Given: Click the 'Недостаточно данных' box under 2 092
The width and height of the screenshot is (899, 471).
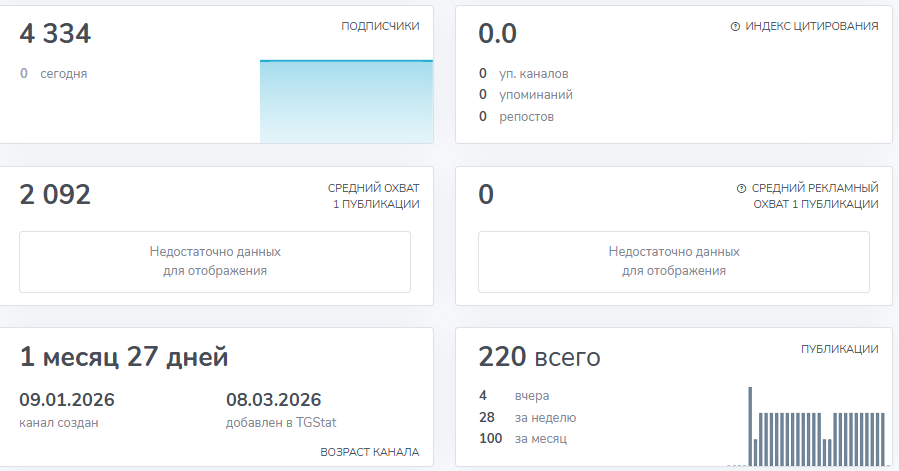Looking at the screenshot, I should pos(215,262).
